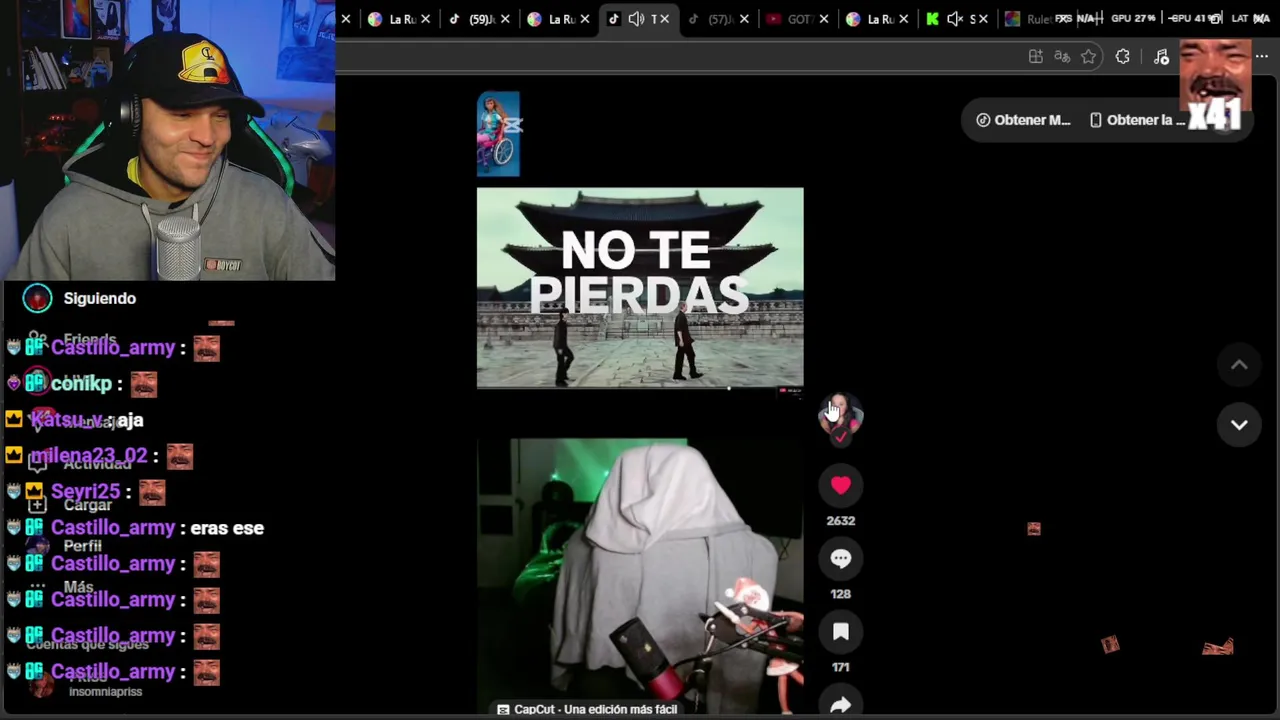Viewport: 1280px width, 720px height.
Task: Click the Obtener la app button
Action: [x=1138, y=120]
